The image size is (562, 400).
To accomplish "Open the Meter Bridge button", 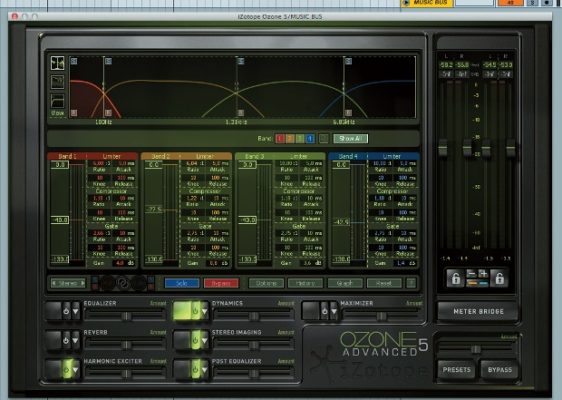I will pyautogui.click(x=478, y=311).
